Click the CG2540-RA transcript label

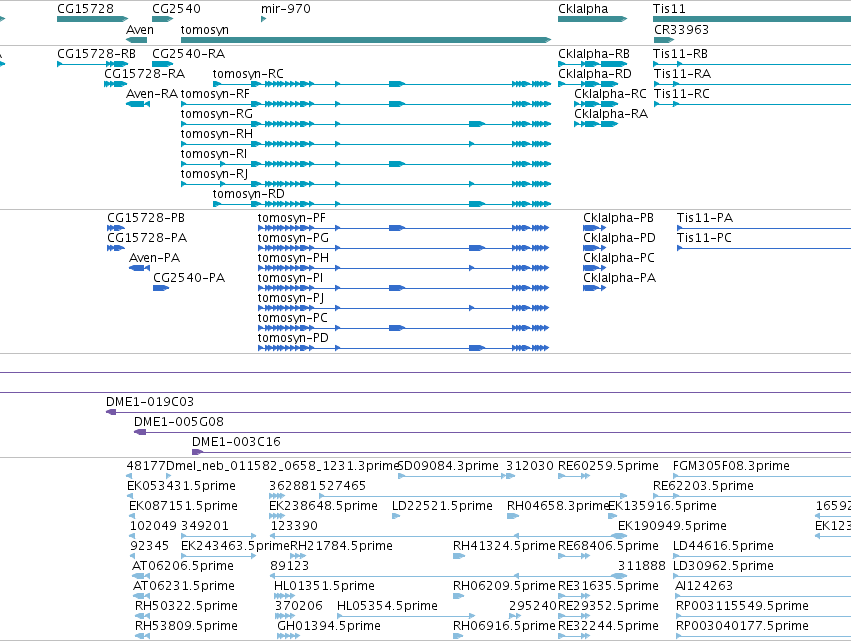[x=188, y=54]
